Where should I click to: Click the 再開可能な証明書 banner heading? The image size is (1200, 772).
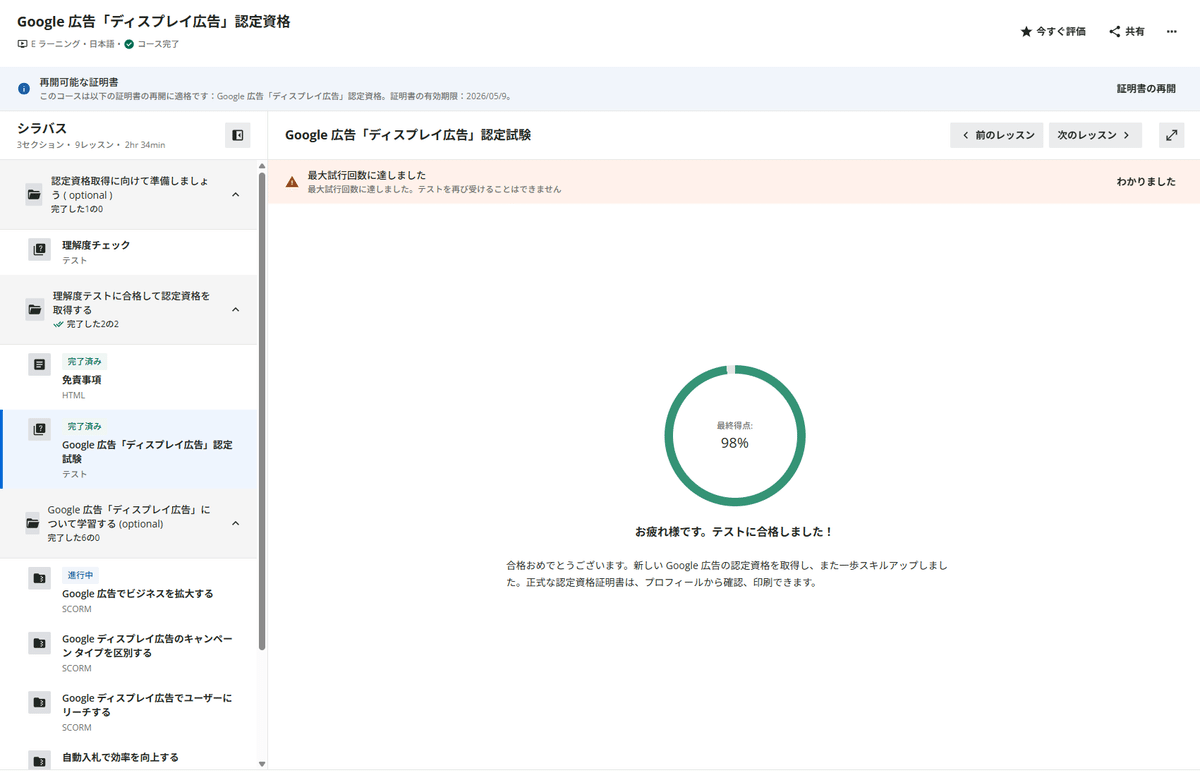80,82
